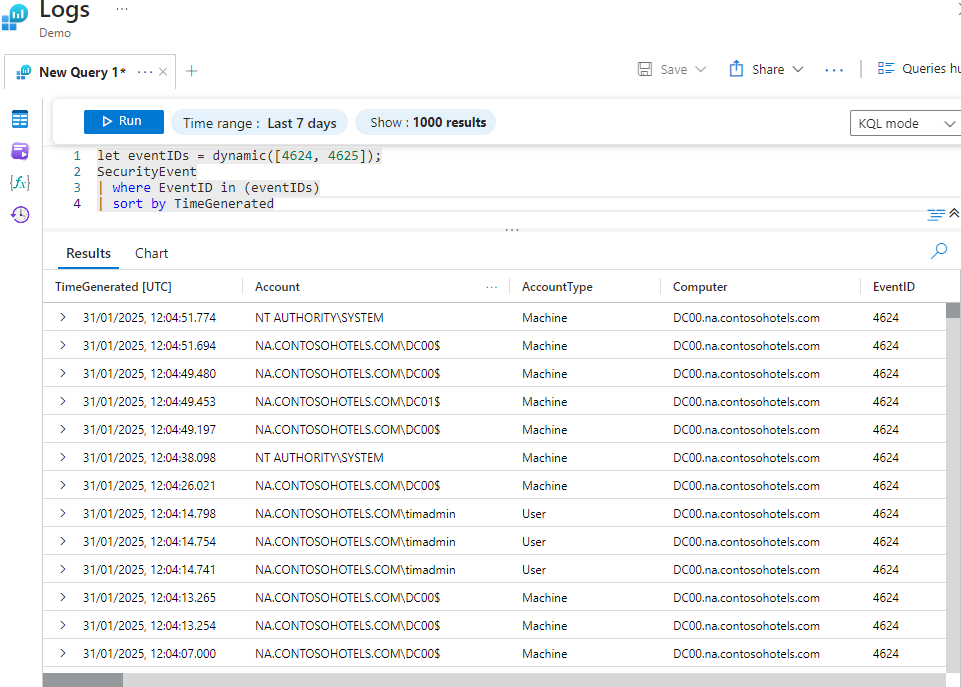The image size is (961, 687).
Task: Select NA.CONTOSOHOTELS.COM\DC01$ account cell
Action: tap(348, 402)
